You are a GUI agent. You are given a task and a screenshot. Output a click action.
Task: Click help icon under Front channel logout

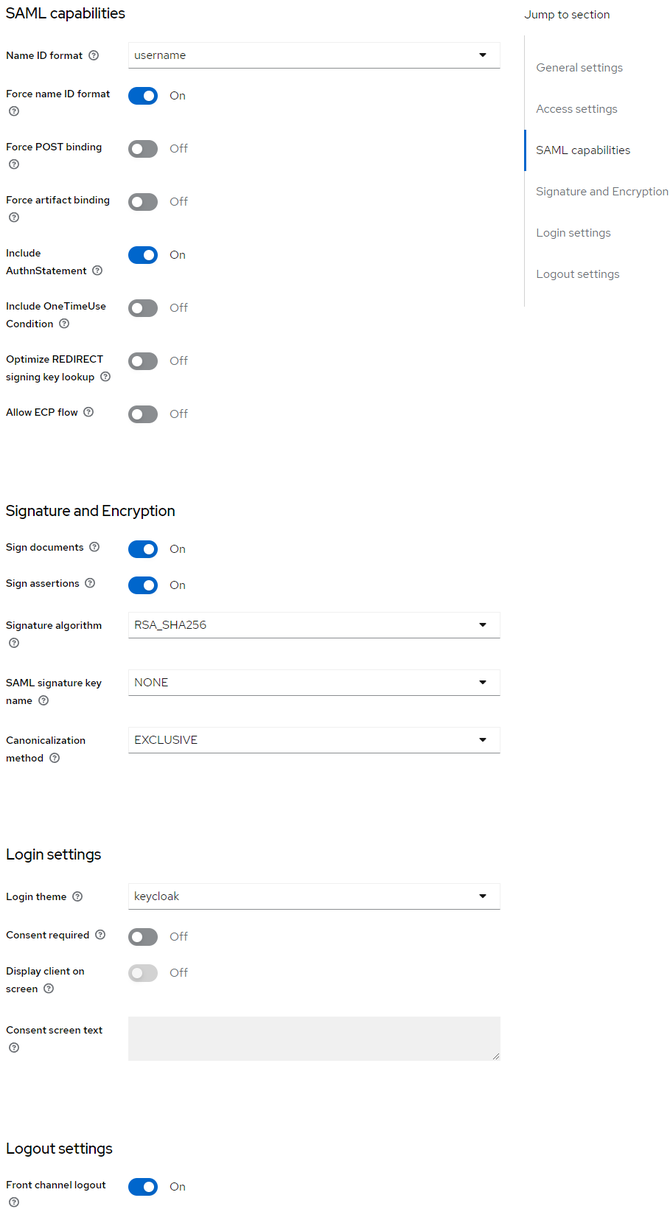pos(13,1202)
